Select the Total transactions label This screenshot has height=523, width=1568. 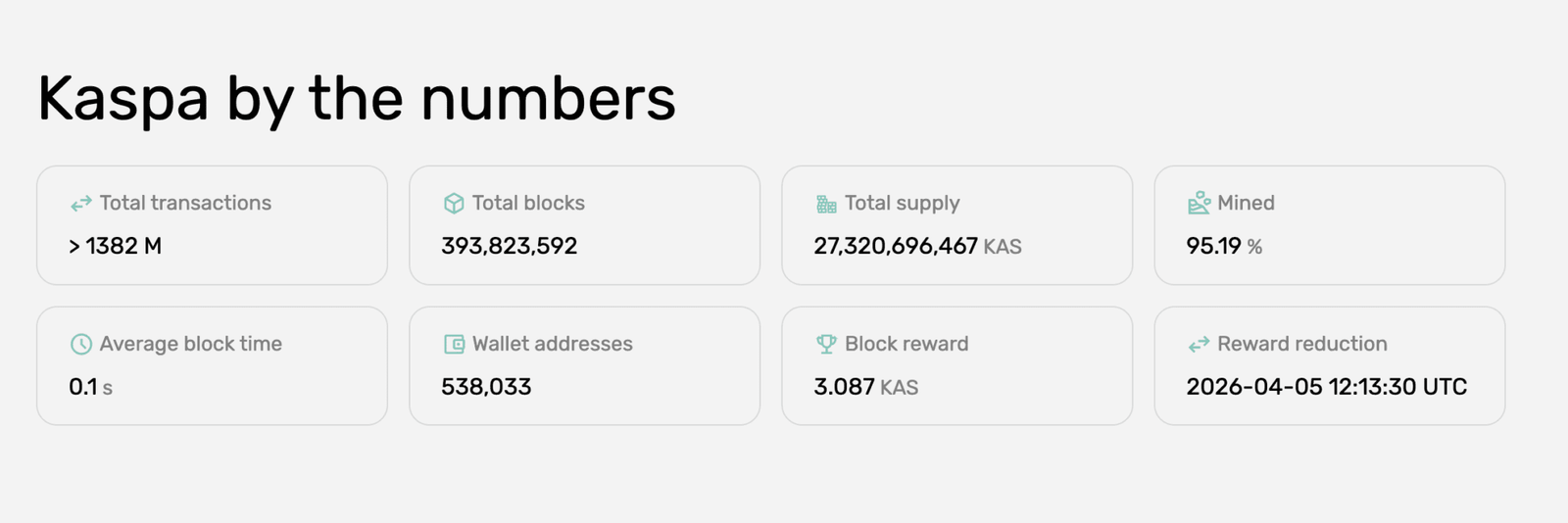[x=185, y=203]
